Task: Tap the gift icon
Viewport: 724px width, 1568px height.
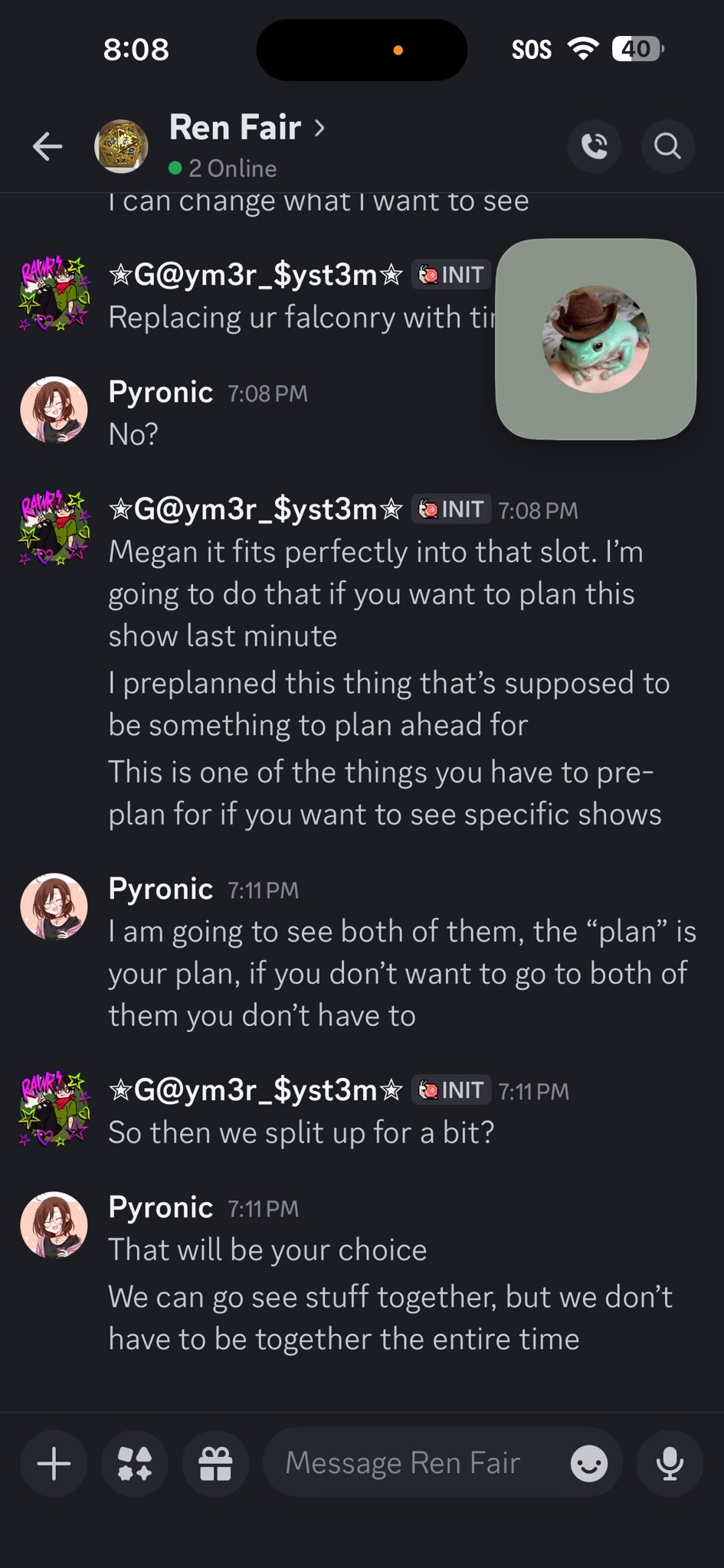Action: pos(215,1464)
